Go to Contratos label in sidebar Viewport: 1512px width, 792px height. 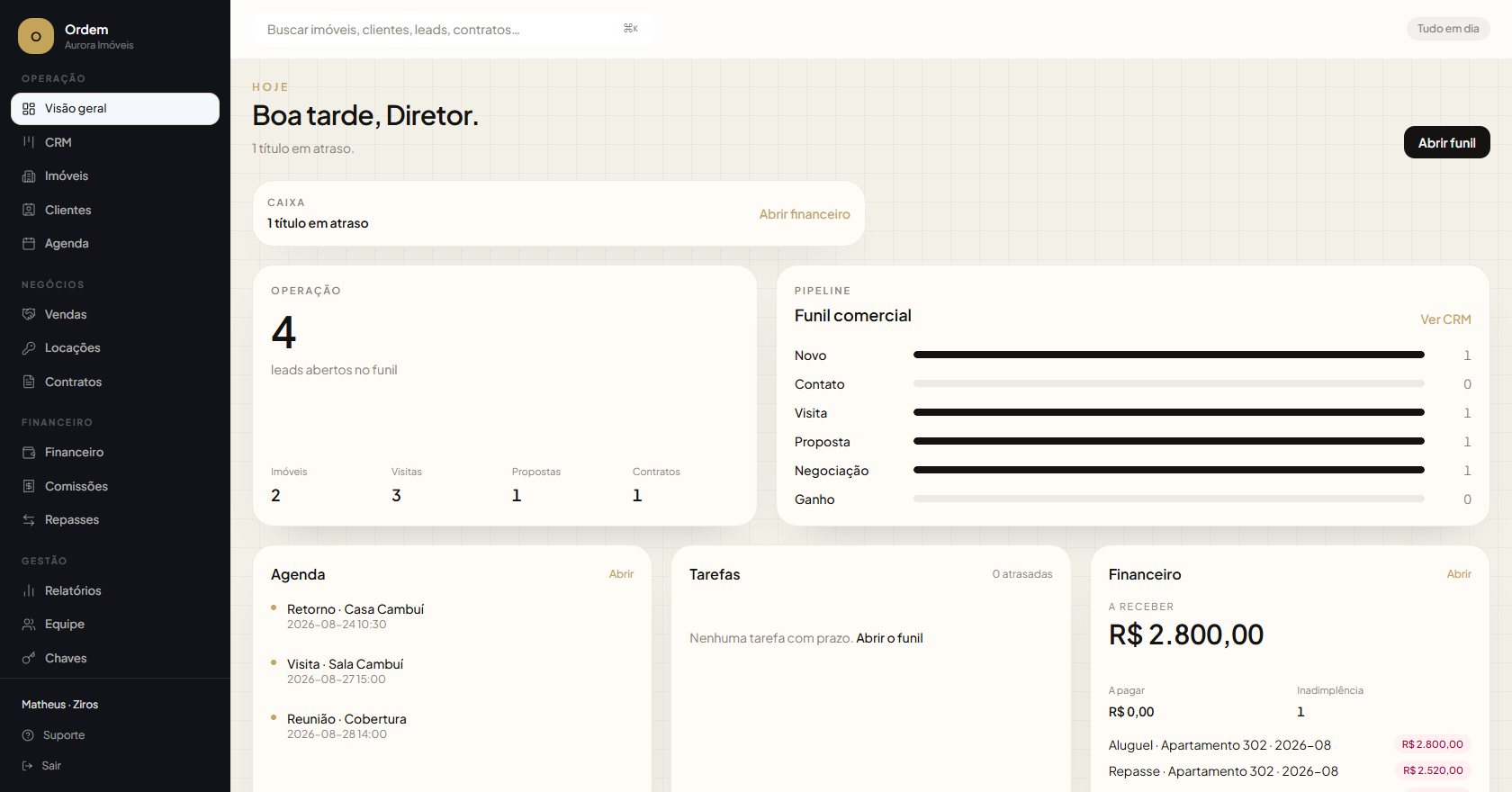click(74, 382)
